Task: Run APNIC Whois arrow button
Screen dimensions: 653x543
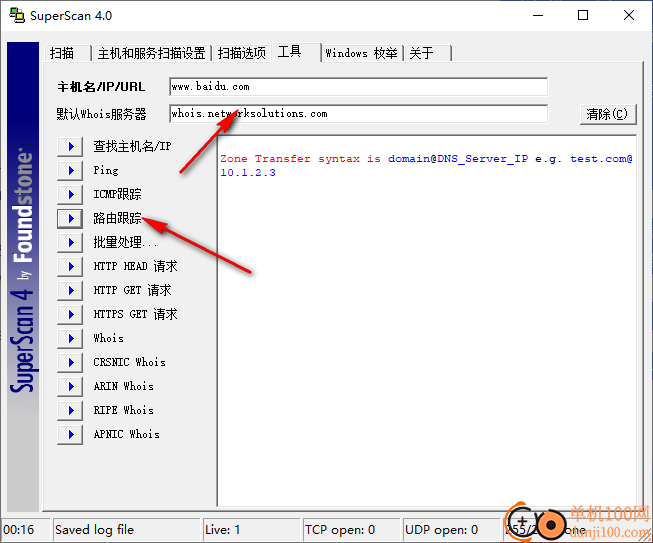Action: pos(70,434)
